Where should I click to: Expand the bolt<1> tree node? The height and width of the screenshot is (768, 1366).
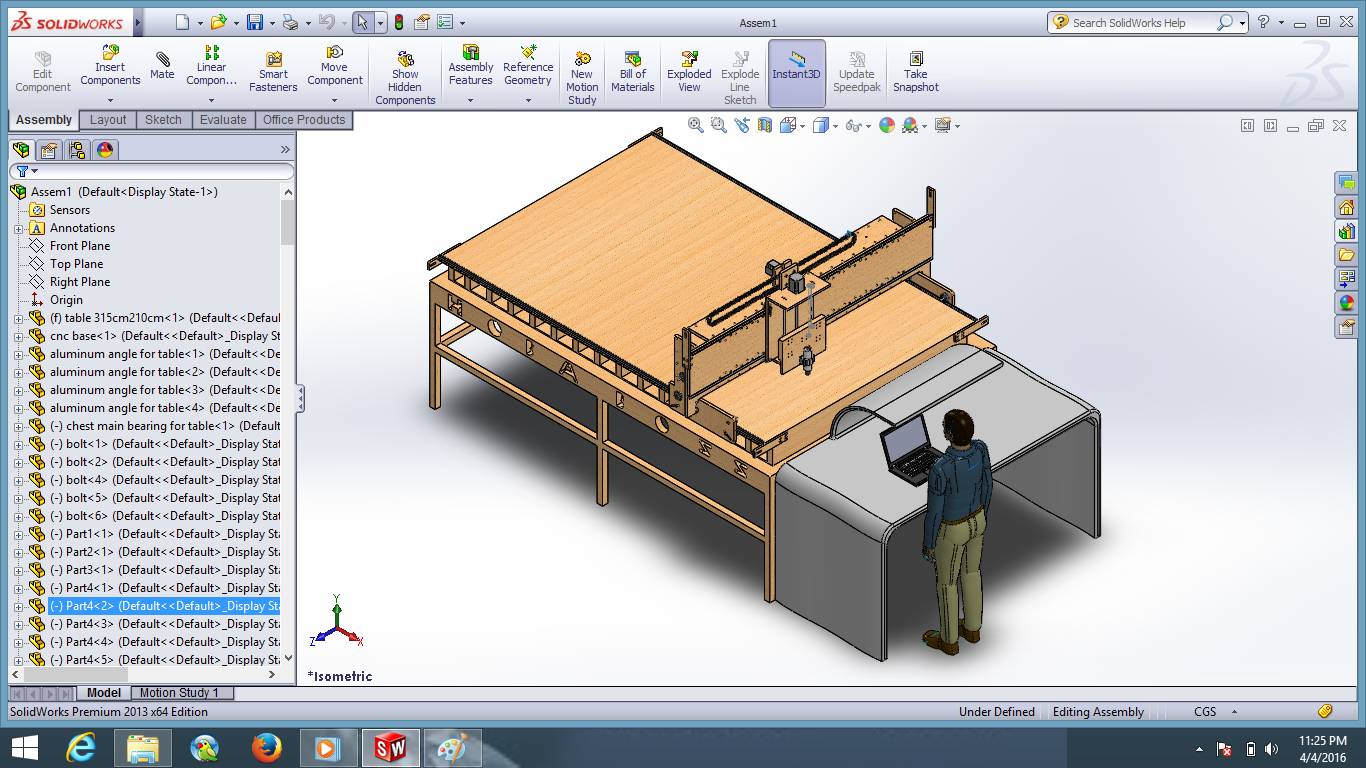[18, 444]
